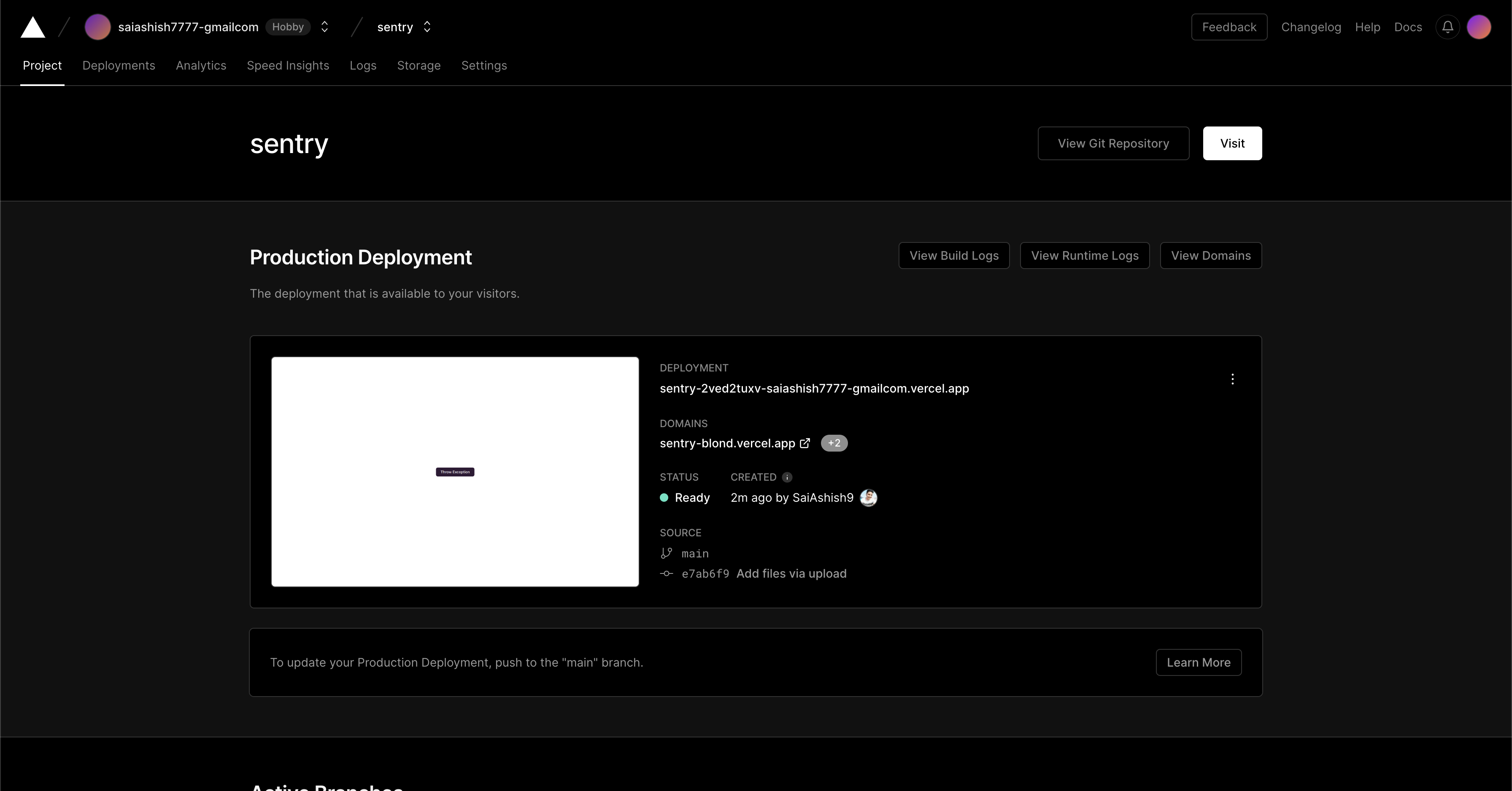Open your profile avatar menu
Viewport: 1512px width, 791px height.
pos(1479,27)
